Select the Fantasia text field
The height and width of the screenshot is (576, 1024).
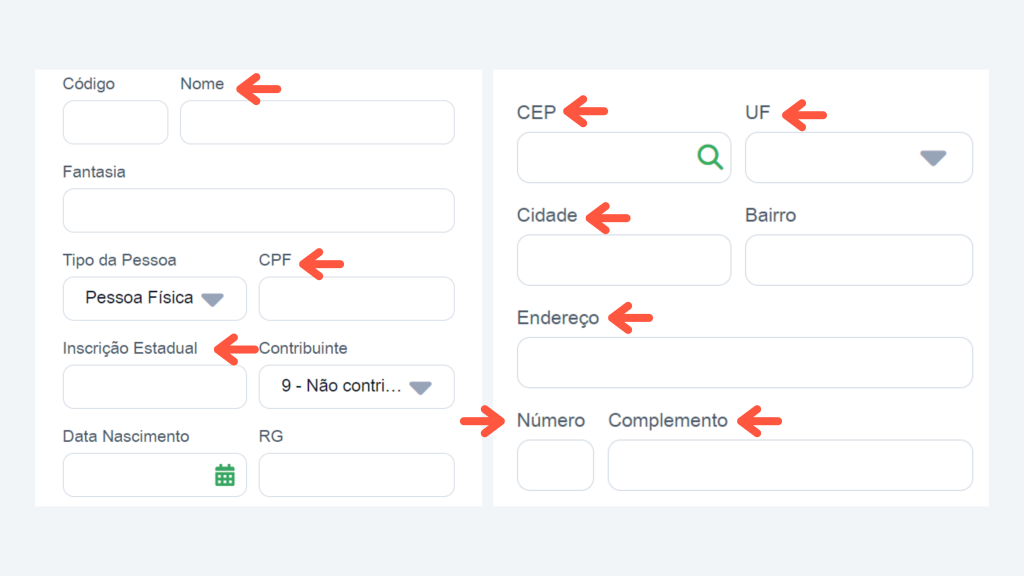(x=259, y=210)
